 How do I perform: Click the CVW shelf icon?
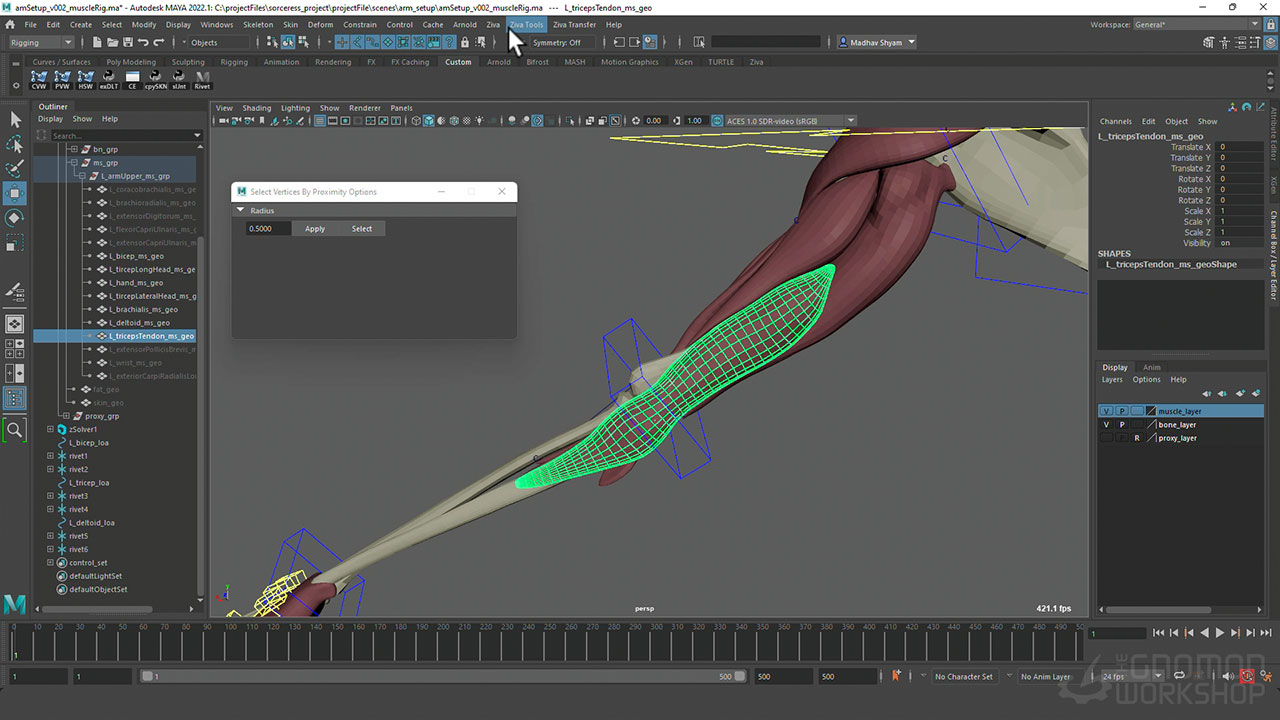39,80
